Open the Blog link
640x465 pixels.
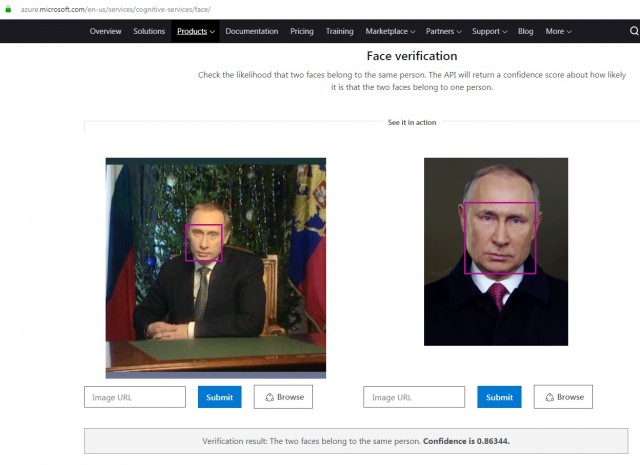tap(525, 31)
